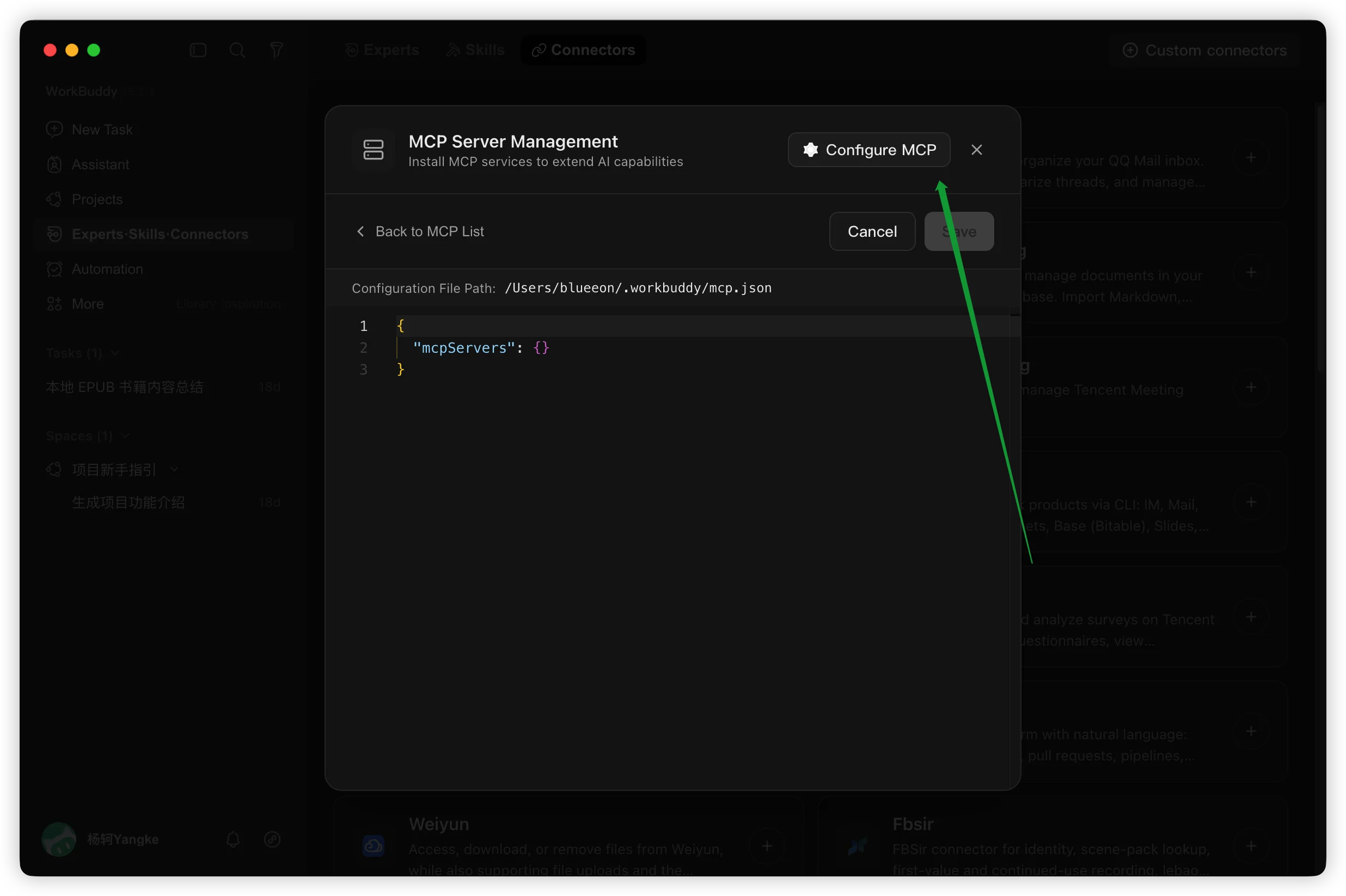This screenshot has width=1346, height=896.
Task: Open task 生成项目功能介绍
Action: 163,502
